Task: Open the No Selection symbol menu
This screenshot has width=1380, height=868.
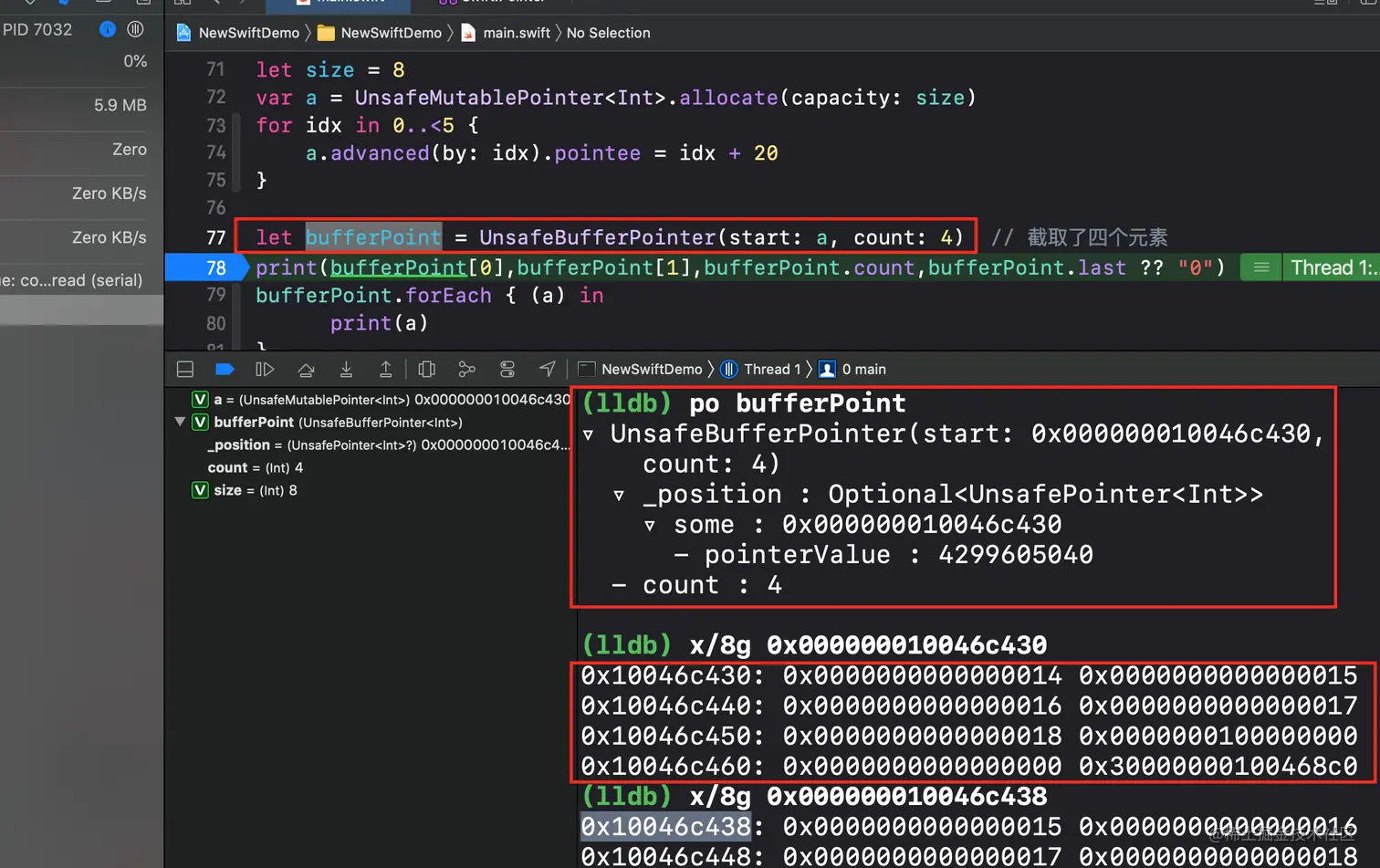Action: click(609, 33)
